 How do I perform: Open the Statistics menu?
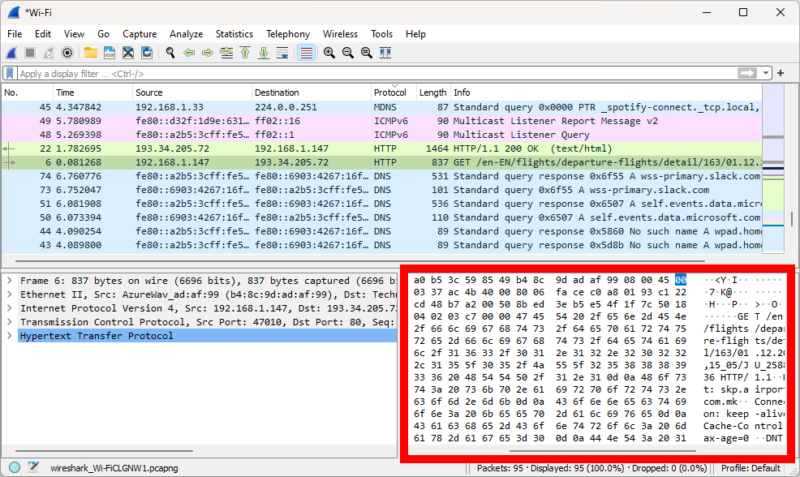tap(234, 34)
